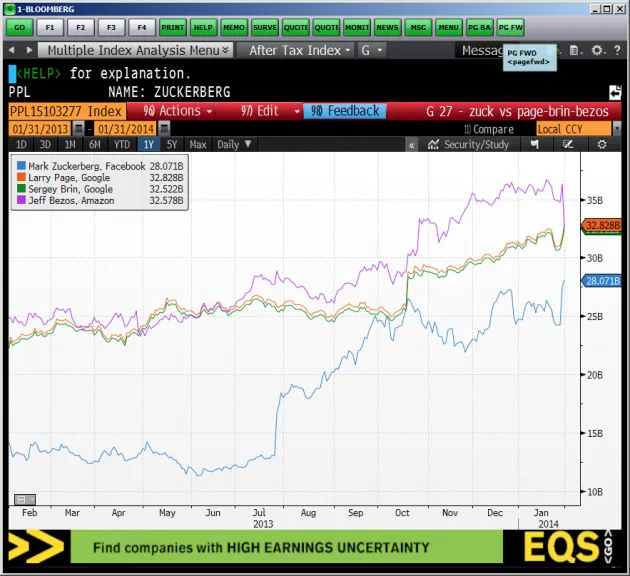Click the yellow double-chevron banner icon
Screen dimensions: 630x576
tap(36, 546)
